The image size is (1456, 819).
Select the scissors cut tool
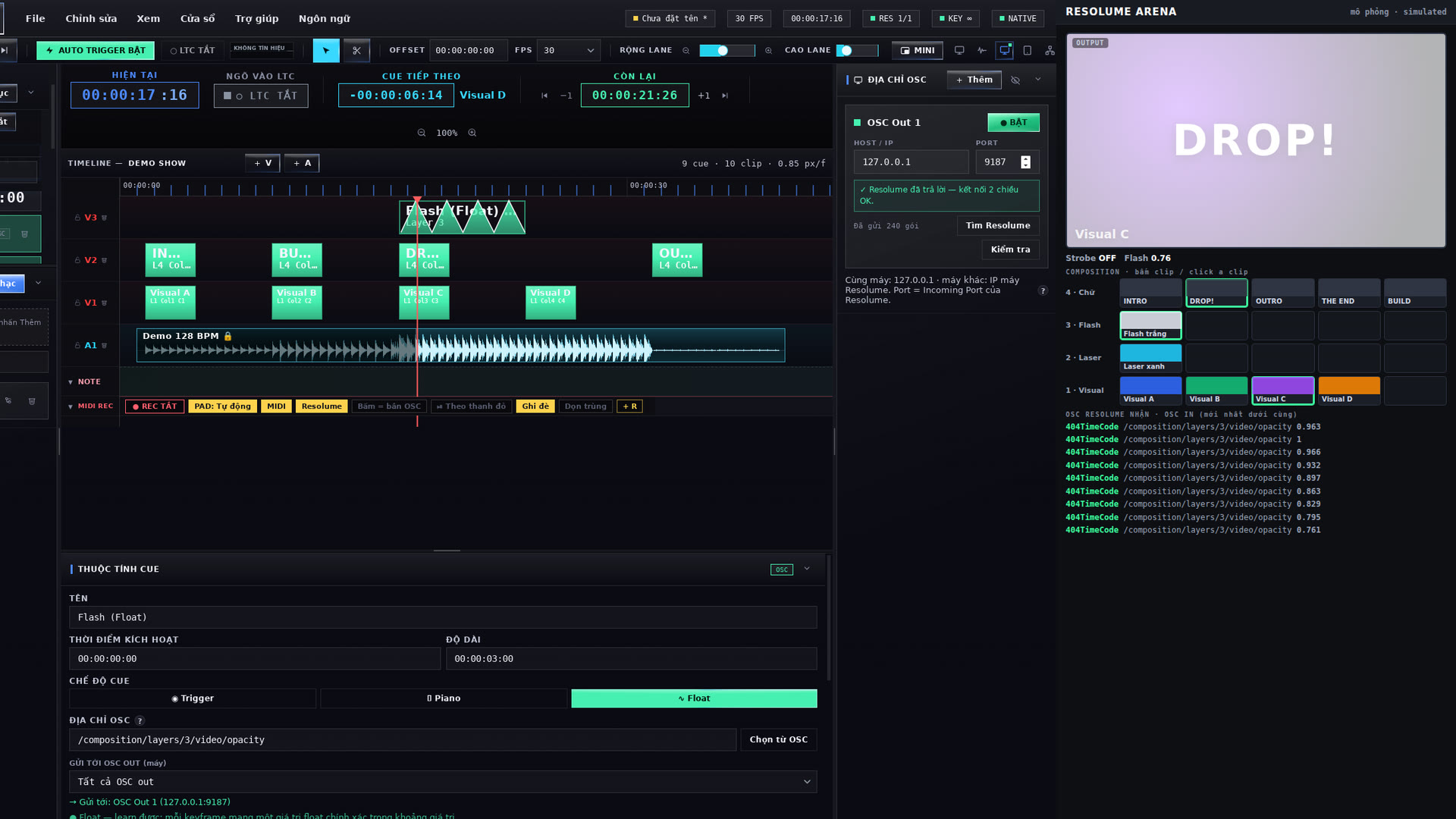coord(356,51)
